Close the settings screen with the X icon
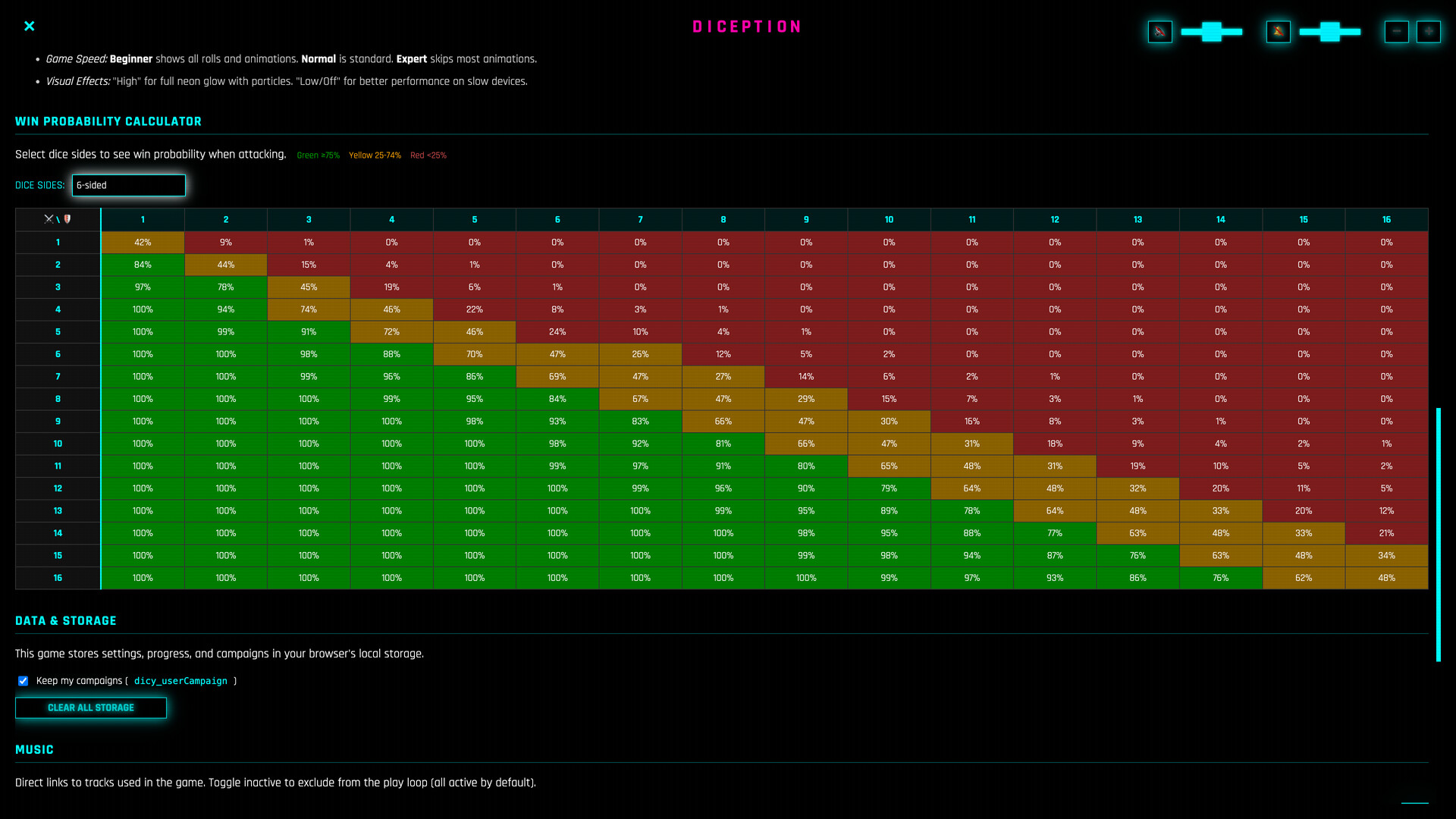This screenshot has height=819, width=1456. [29, 26]
